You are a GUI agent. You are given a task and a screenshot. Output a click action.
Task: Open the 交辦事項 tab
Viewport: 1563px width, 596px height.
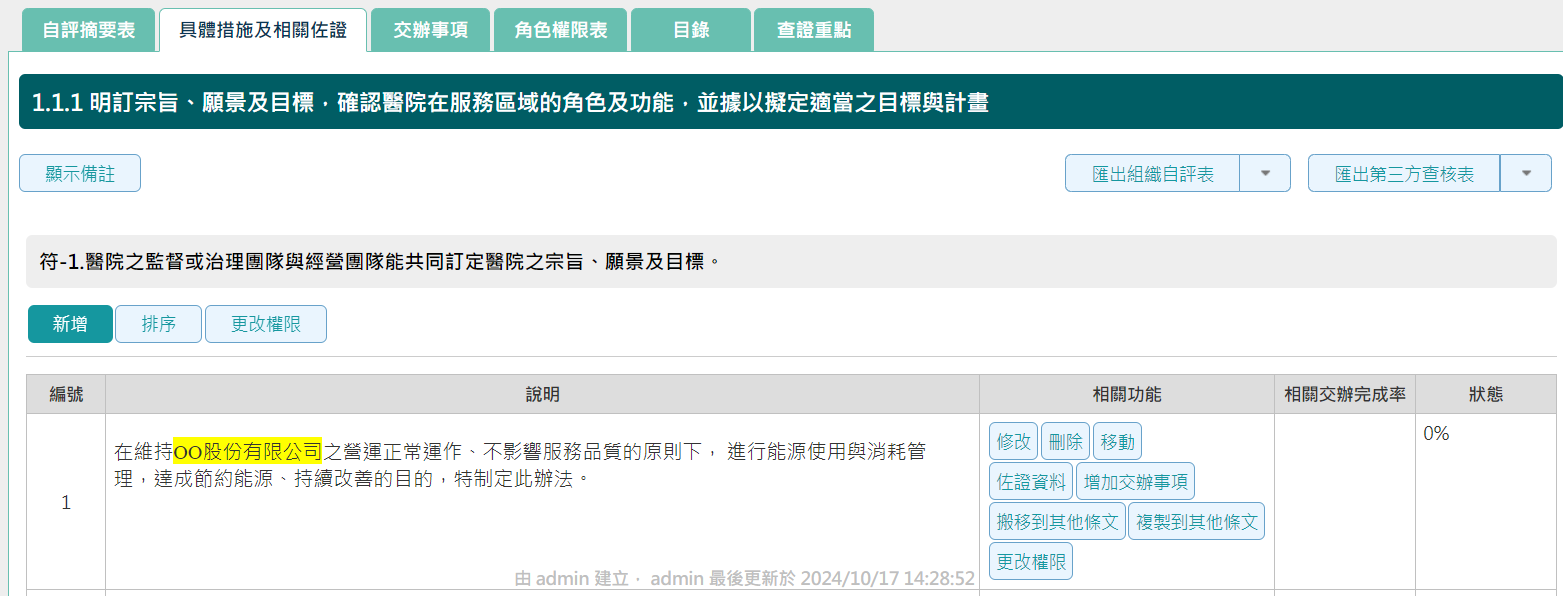[x=430, y=30]
